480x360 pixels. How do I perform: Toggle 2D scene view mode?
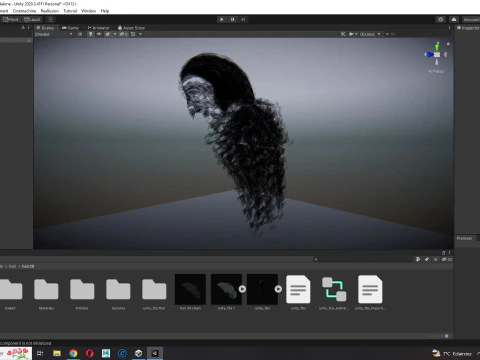(80, 34)
